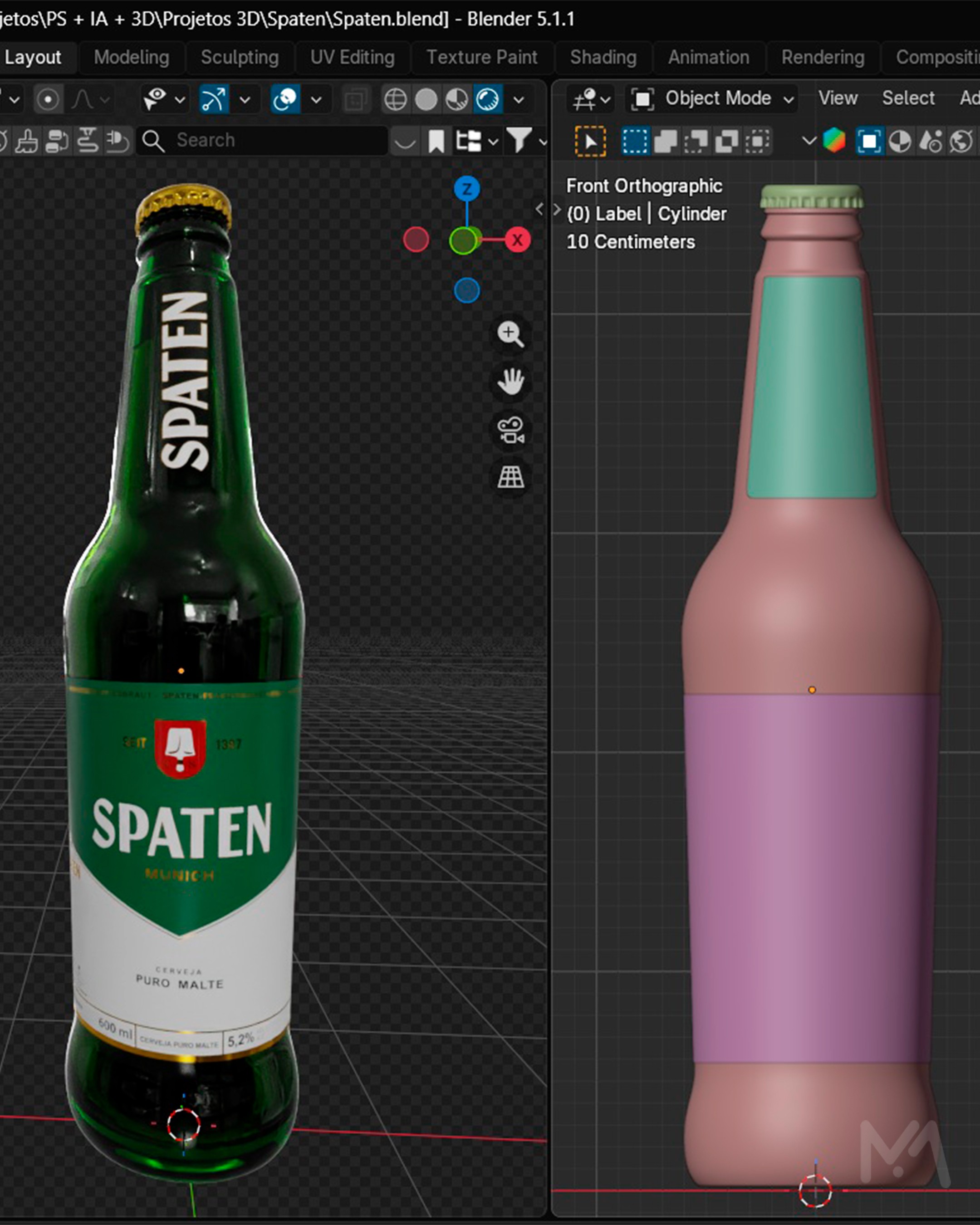
Task: Open the Select menu
Action: 908,98
